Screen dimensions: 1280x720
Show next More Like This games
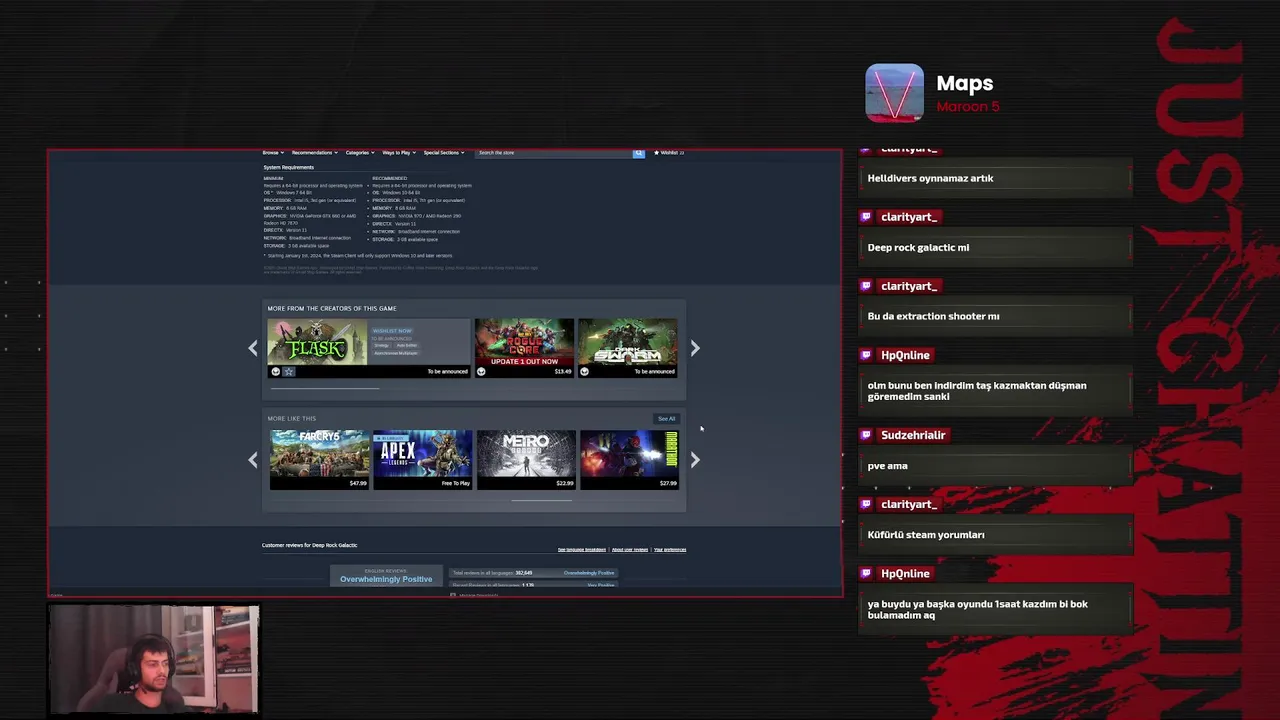click(695, 459)
